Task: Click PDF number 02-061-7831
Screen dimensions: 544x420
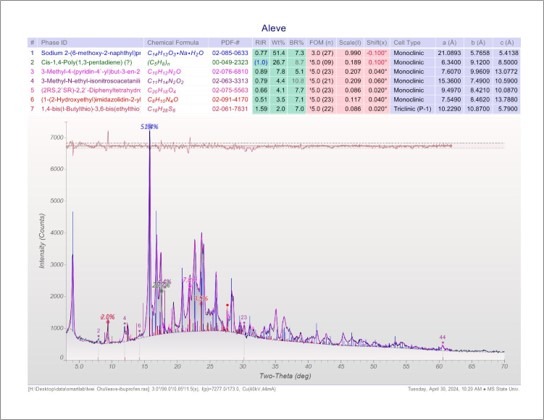Action: tap(230, 109)
